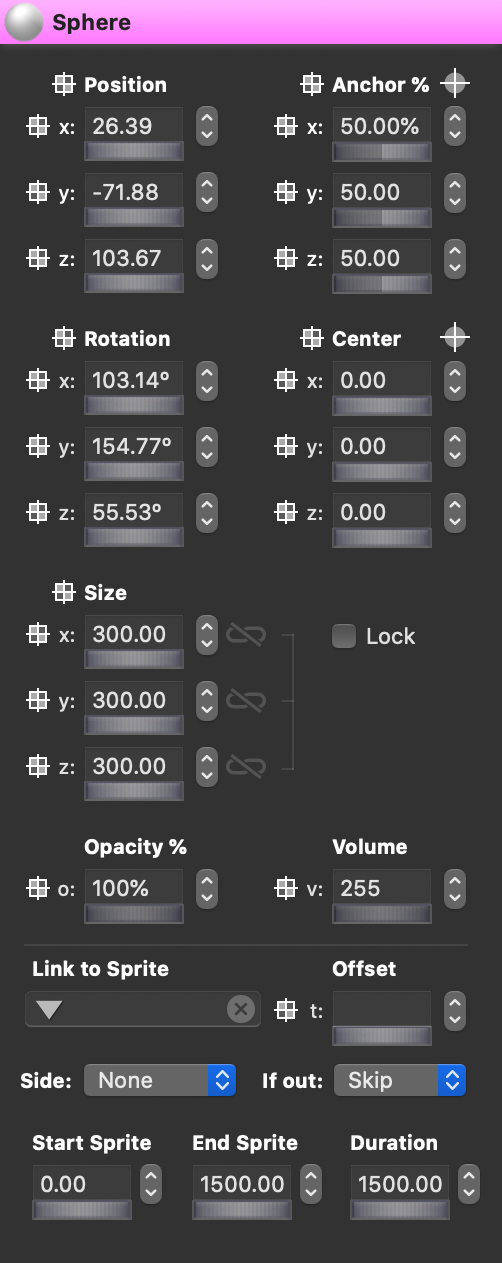The height and width of the screenshot is (1263, 502).
Task: Click the Rotation z 55.53° value field
Action: (134, 512)
